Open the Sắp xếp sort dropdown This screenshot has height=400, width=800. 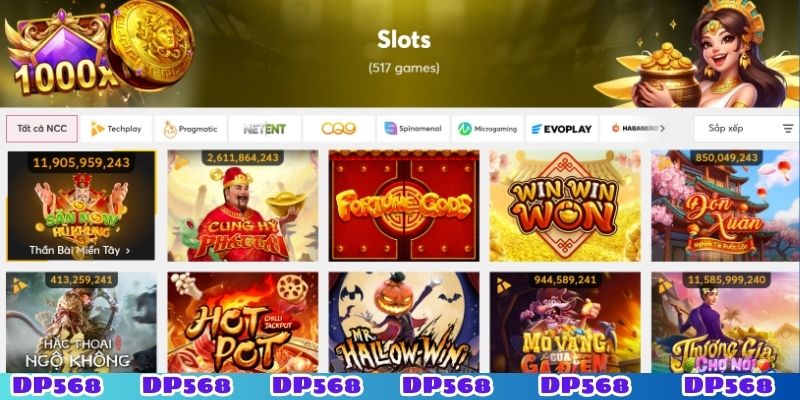click(746, 129)
